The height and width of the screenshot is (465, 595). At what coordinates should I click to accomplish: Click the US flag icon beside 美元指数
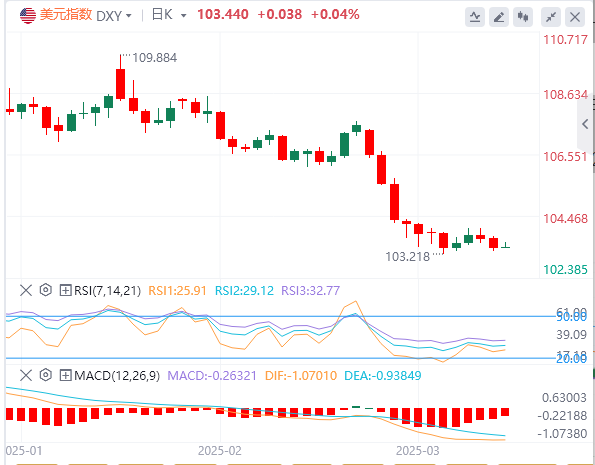[x=28, y=16]
